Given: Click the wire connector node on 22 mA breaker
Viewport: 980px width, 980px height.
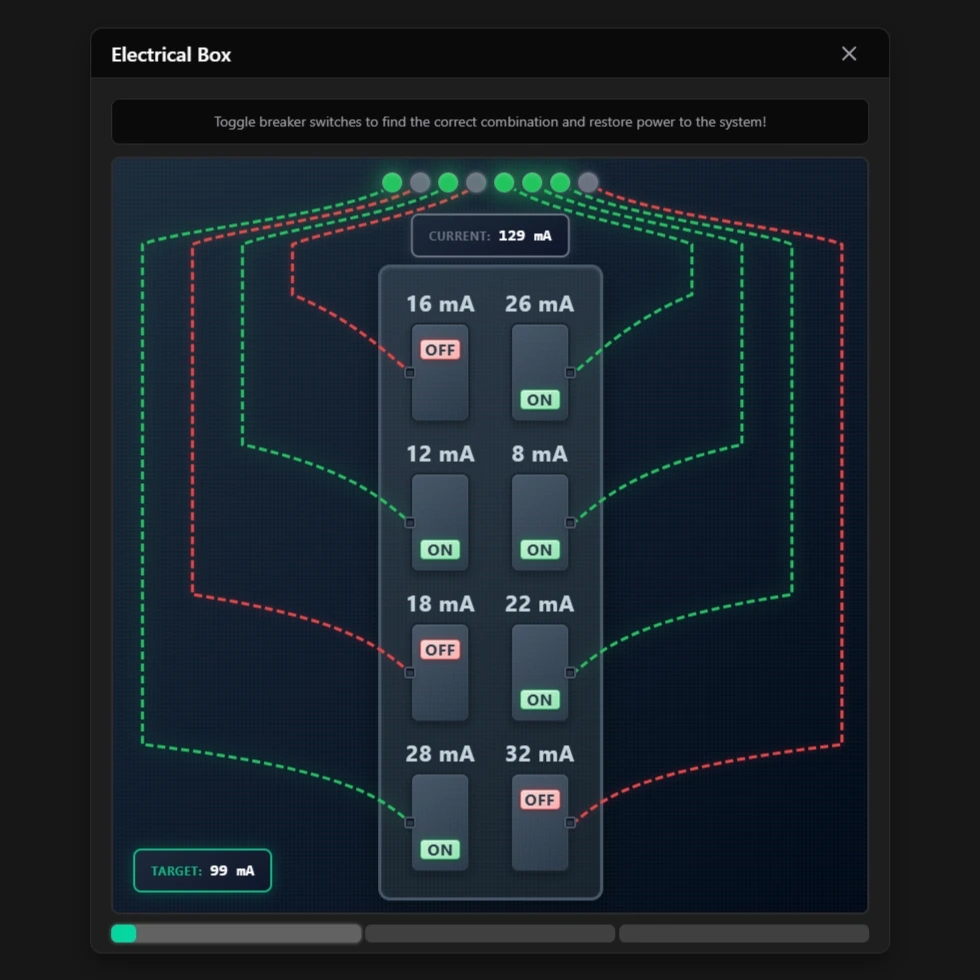Looking at the screenshot, I should [570, 673].
